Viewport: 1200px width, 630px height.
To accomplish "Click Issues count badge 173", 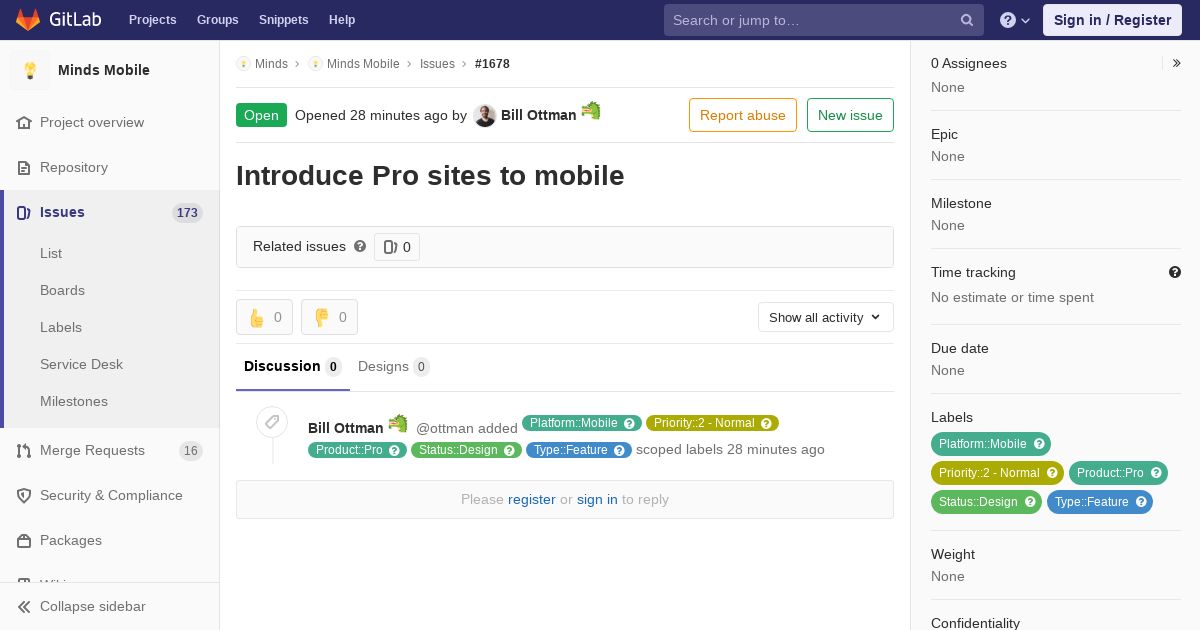I will click(187, 212).
